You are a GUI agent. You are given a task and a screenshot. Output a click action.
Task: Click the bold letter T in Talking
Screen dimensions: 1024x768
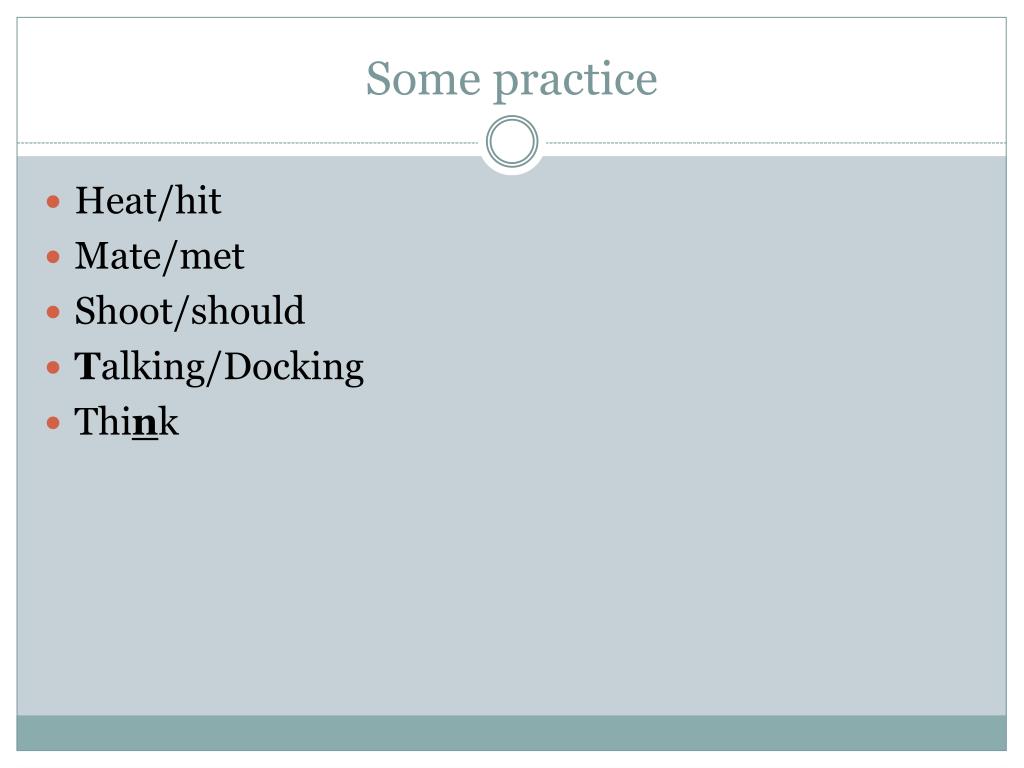(x=87, y=366)
